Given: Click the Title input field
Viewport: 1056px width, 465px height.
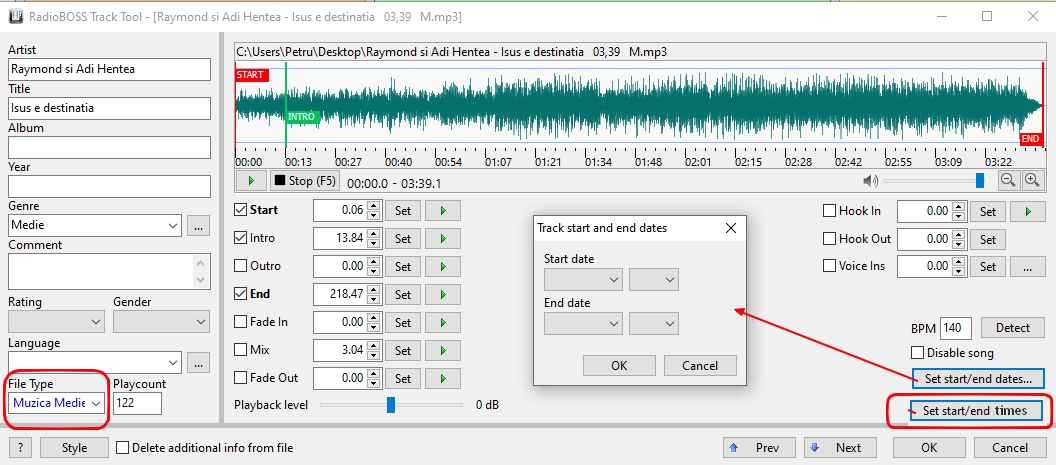Looking at the screenshot, I should (x=109, y=108).
